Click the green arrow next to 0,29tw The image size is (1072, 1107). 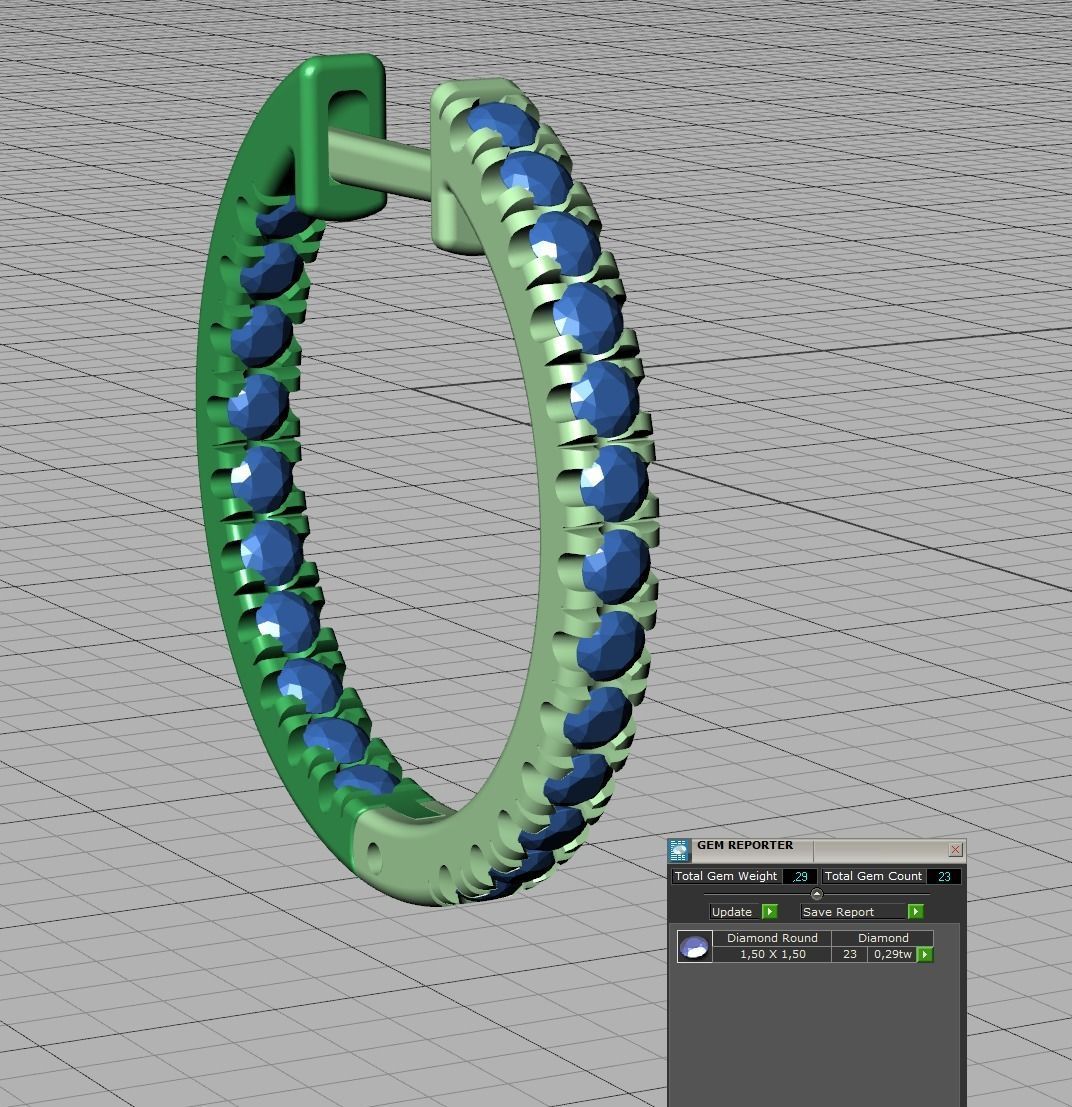(925, 955)
